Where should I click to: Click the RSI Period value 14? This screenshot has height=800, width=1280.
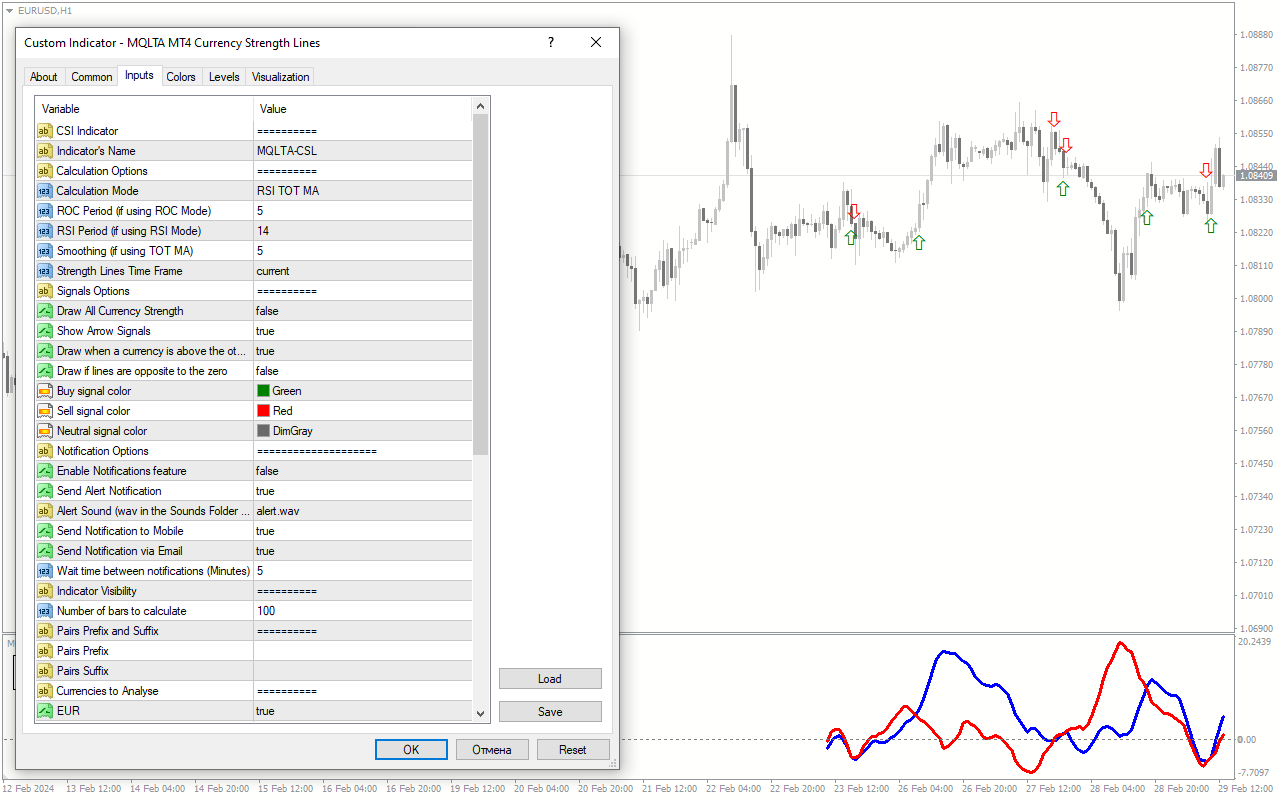[362, 231]
